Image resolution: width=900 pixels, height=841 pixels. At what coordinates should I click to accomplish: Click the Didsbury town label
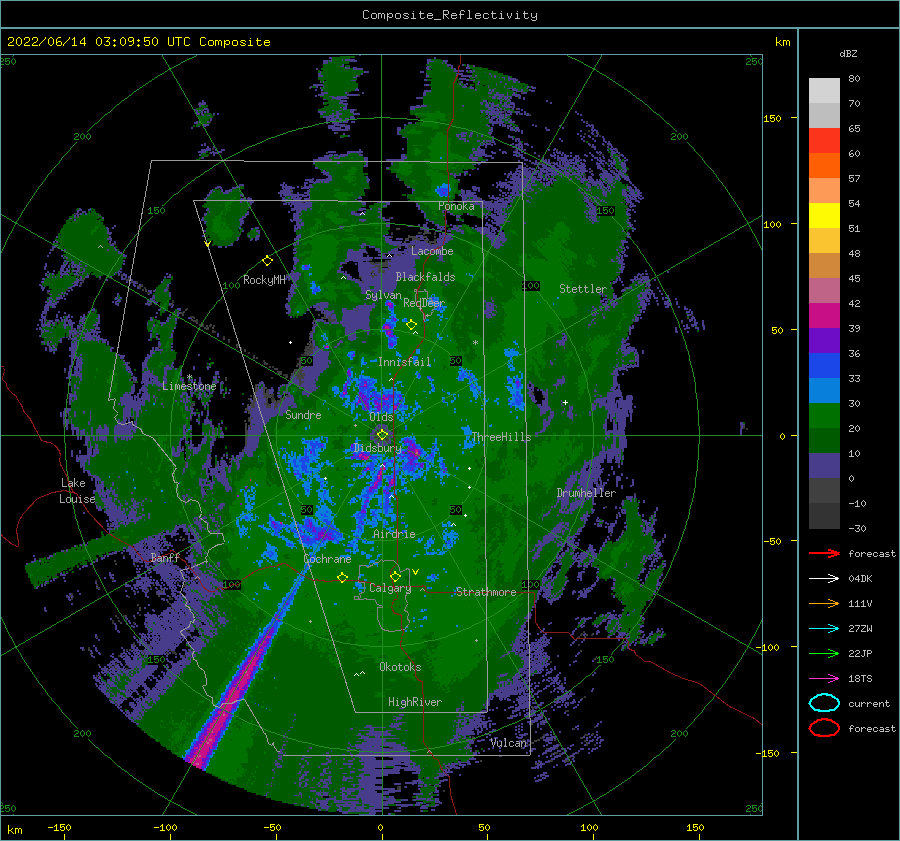pos(378,448)
